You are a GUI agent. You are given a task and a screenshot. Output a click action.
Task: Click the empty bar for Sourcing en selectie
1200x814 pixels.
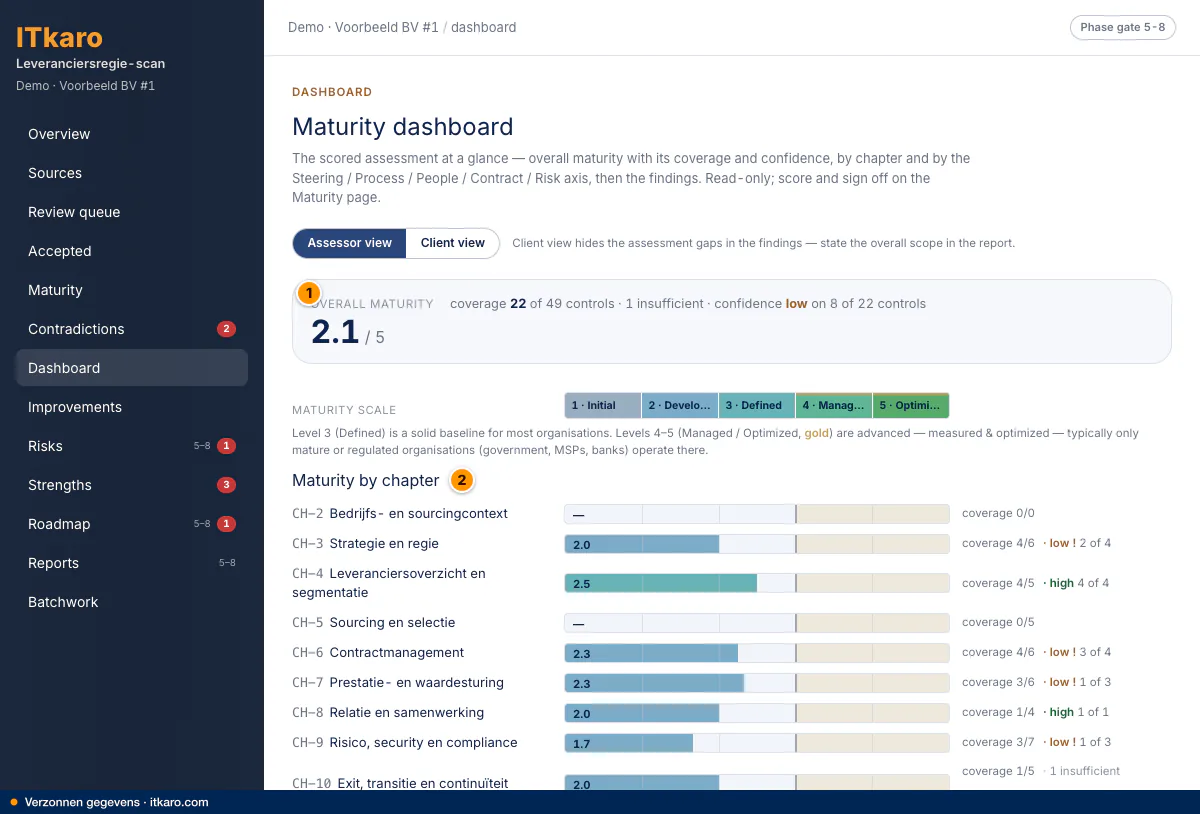(x=757, y=623)
